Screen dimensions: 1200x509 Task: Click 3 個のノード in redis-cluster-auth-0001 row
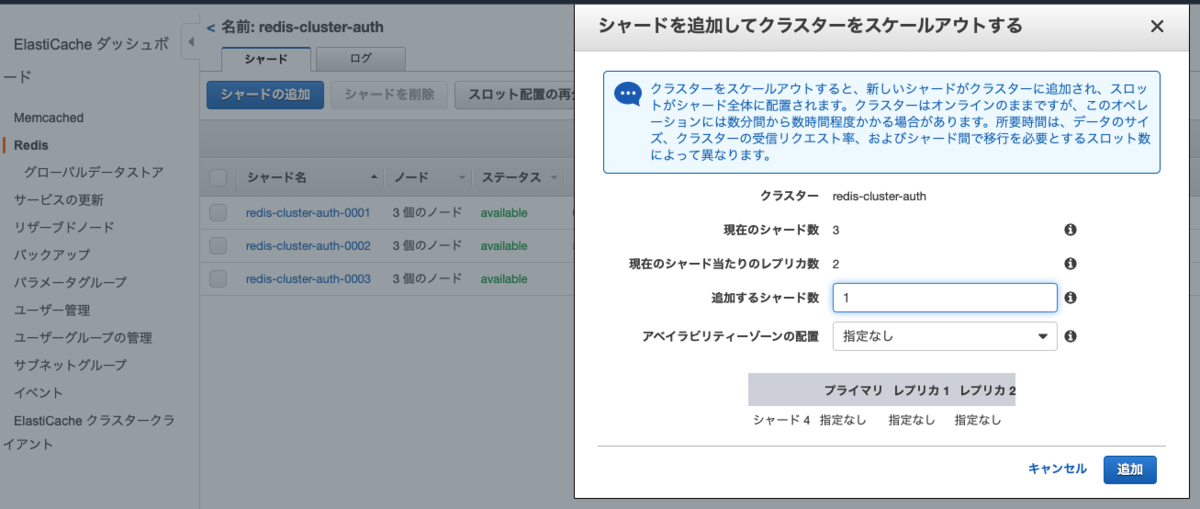427,213
